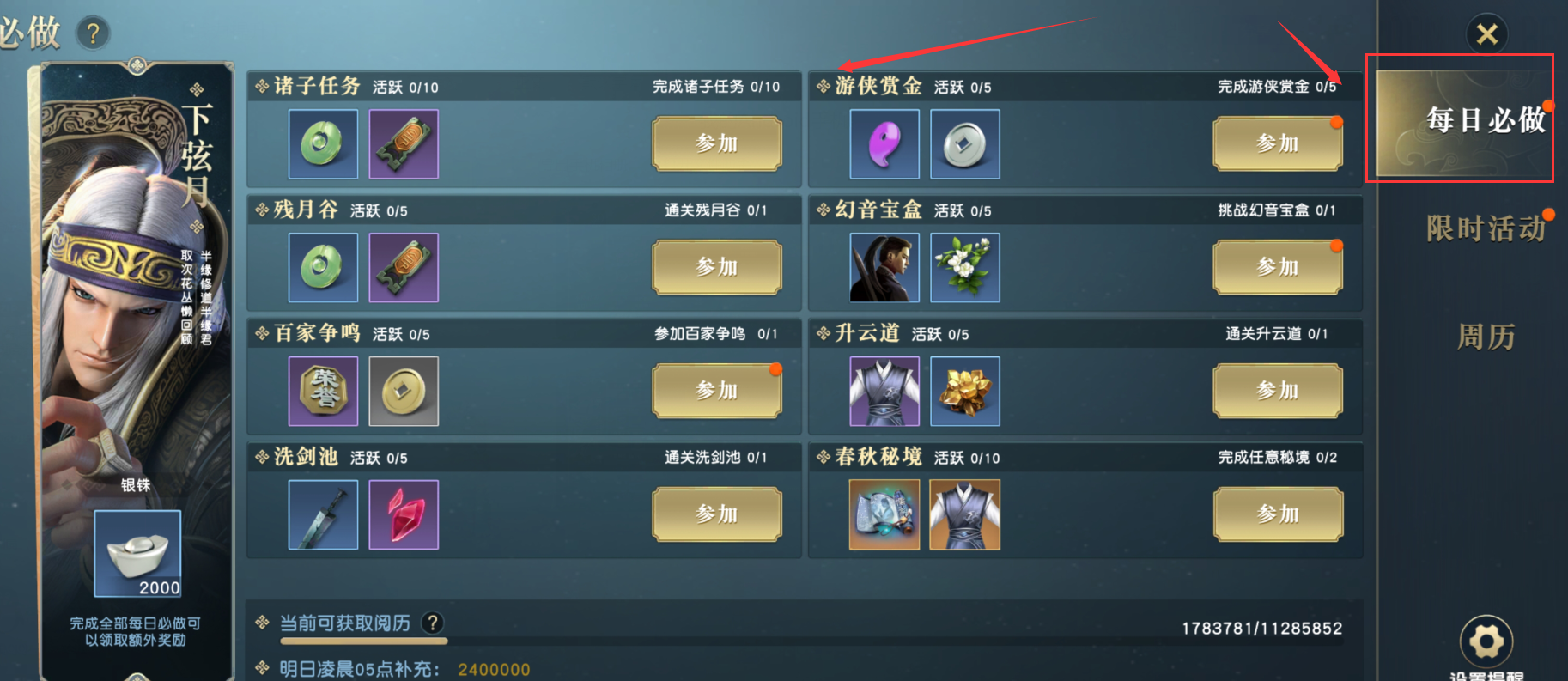This screenshot has width=1568, height=681.
Task: Select the silver coin reward icon in 游侠赏金
Action: click(965, 143)
